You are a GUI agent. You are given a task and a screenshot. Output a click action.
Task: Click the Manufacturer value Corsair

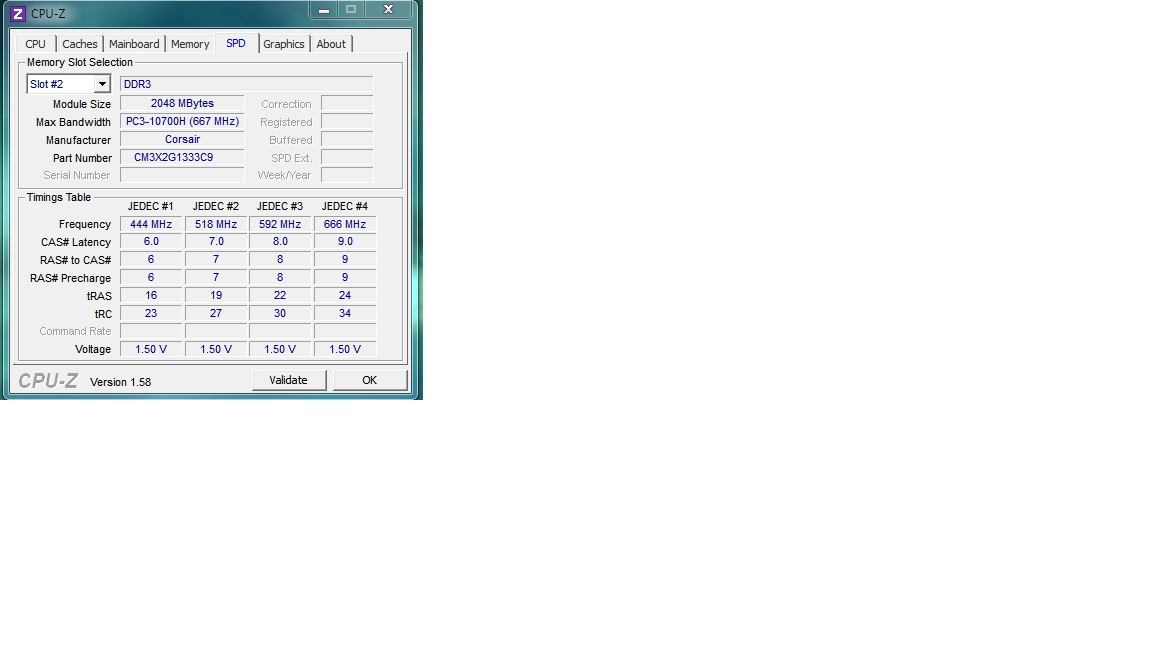181,140
